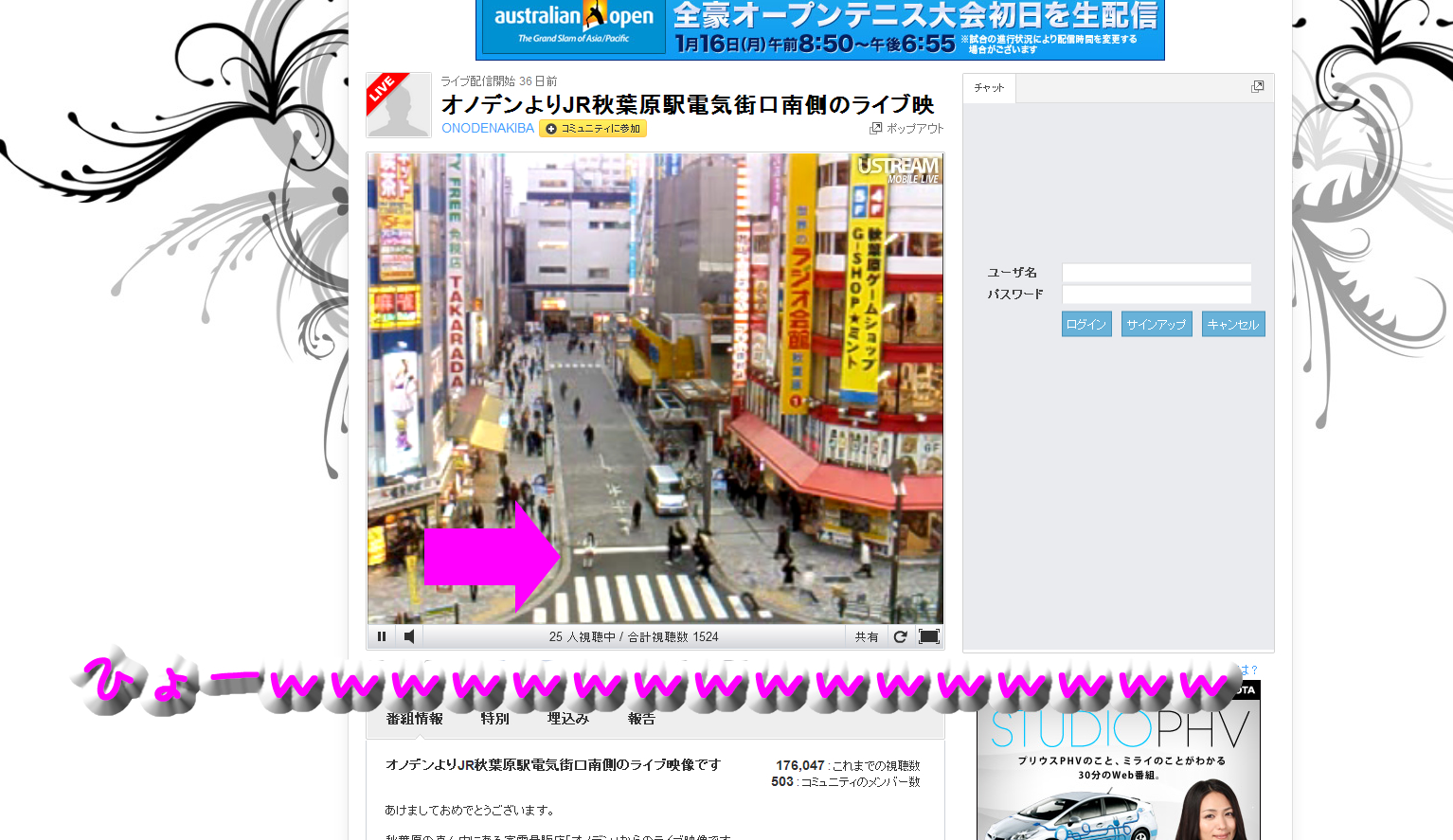
Task: Click the viewer count text 25 人視聴中
Action: 582,637
